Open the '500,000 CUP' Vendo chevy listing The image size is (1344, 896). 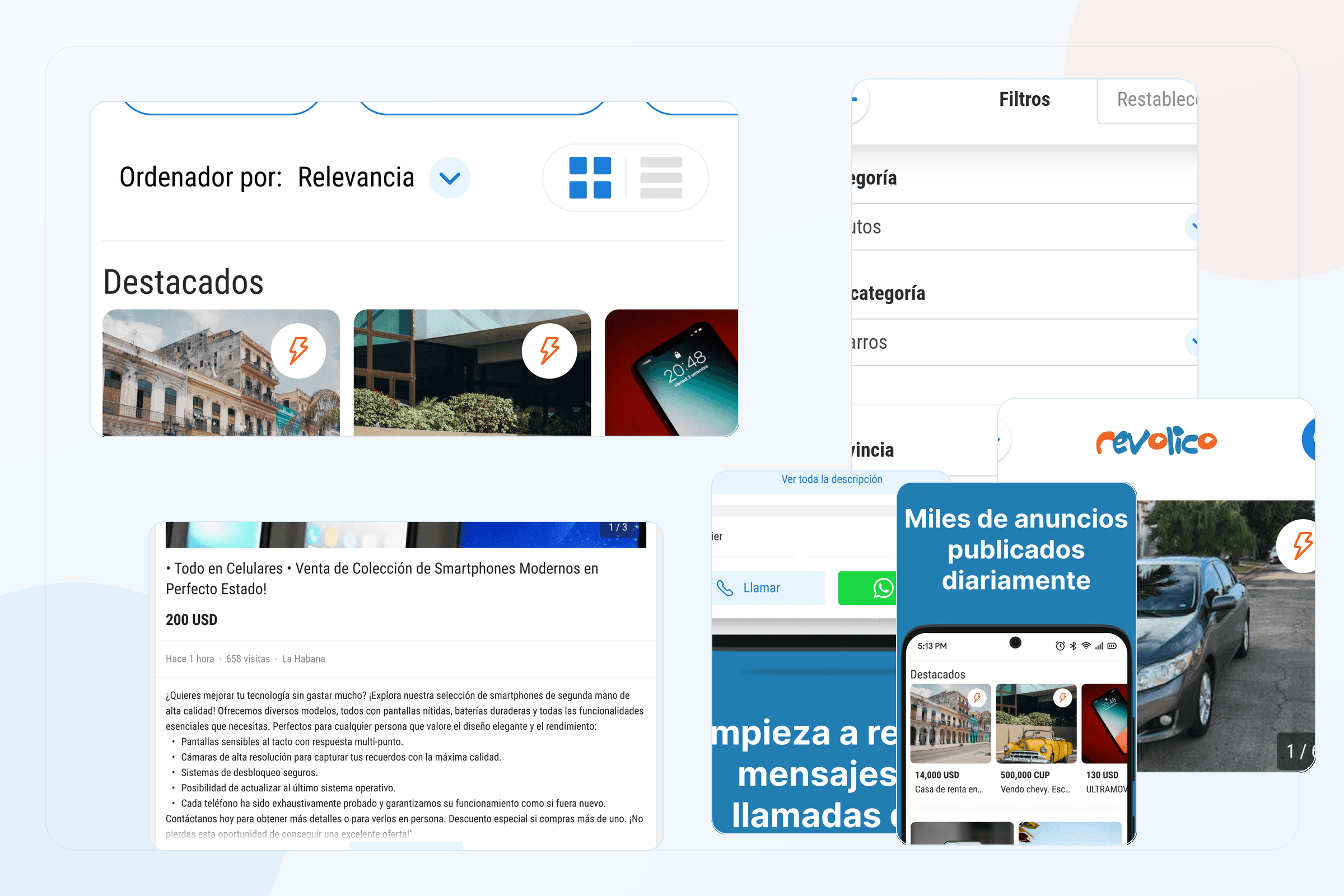coord(1036,739)
